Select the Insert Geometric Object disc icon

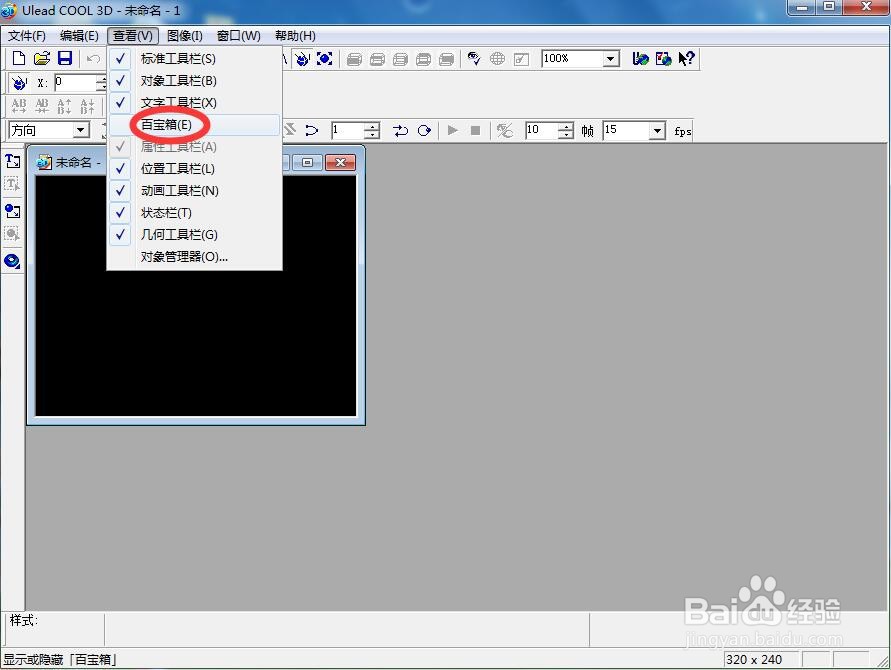(13, 261)
